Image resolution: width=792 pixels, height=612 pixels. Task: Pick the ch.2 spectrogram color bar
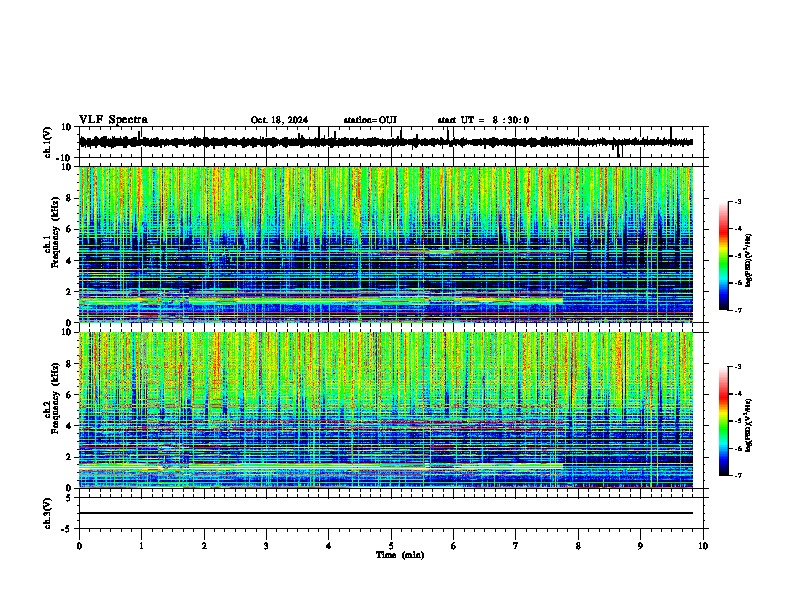pos(724,421)
